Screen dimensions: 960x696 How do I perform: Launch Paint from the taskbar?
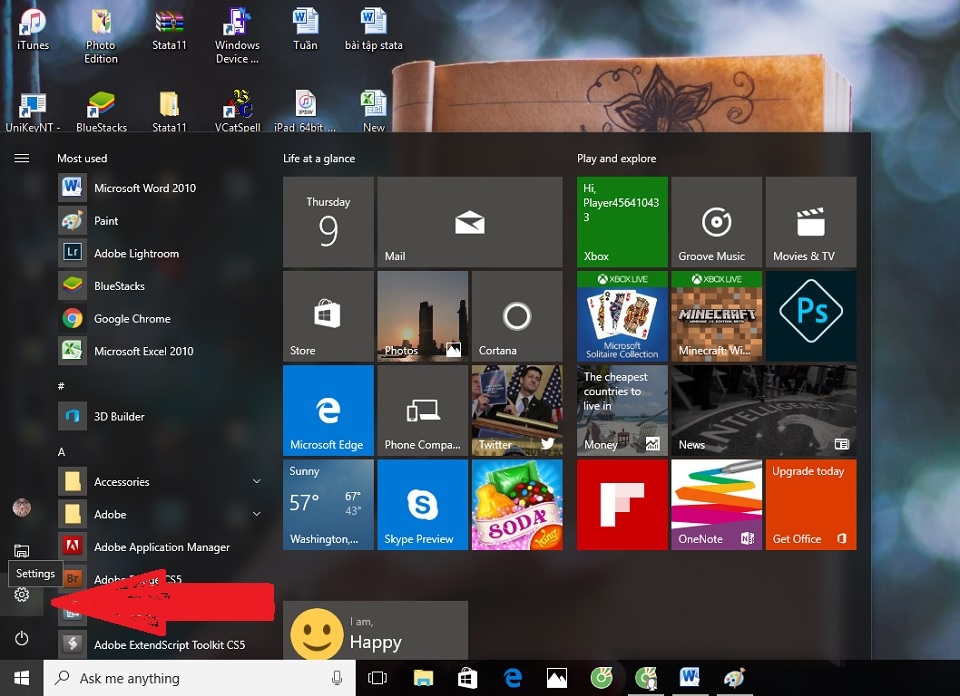[735, 678]
